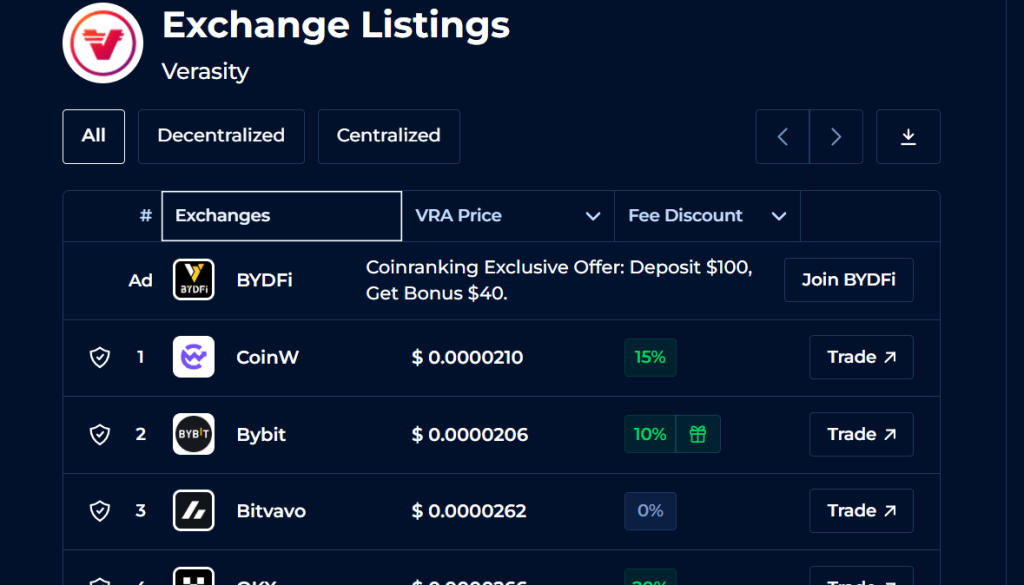The height and width of the screenshot is (585, 1024).
Task: Click the CoinW exchange logo
Action: 193,357
